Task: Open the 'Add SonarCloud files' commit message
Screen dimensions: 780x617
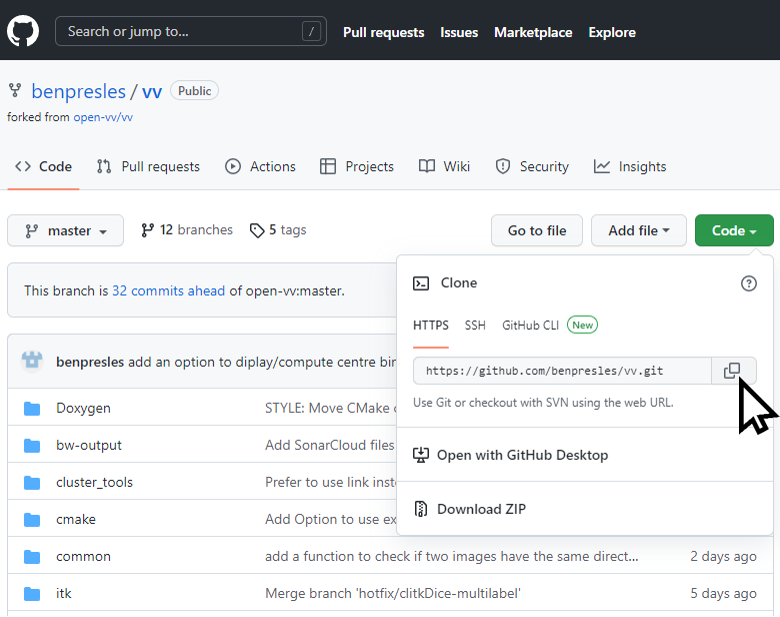Action: click(x=330, y=445)
